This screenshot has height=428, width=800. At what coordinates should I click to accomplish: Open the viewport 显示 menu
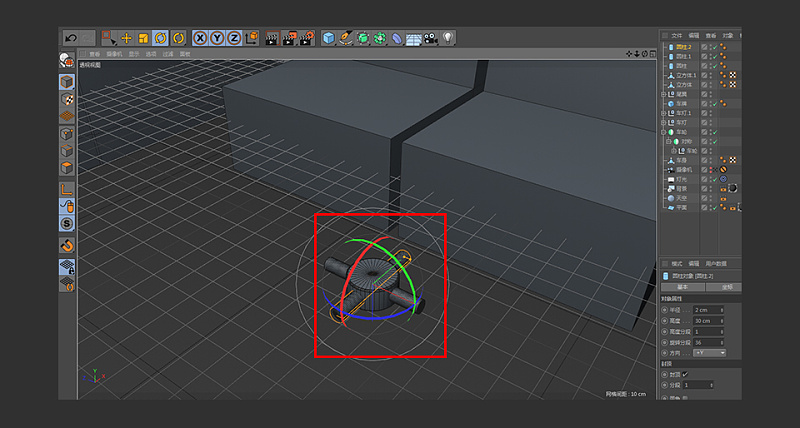[134, 54]
